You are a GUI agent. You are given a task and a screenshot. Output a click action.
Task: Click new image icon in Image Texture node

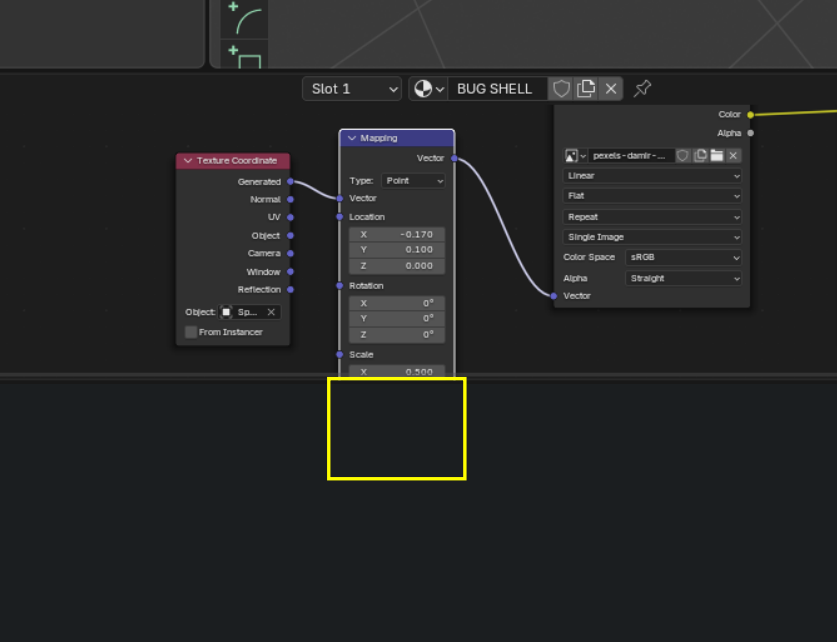coord(700,156)
